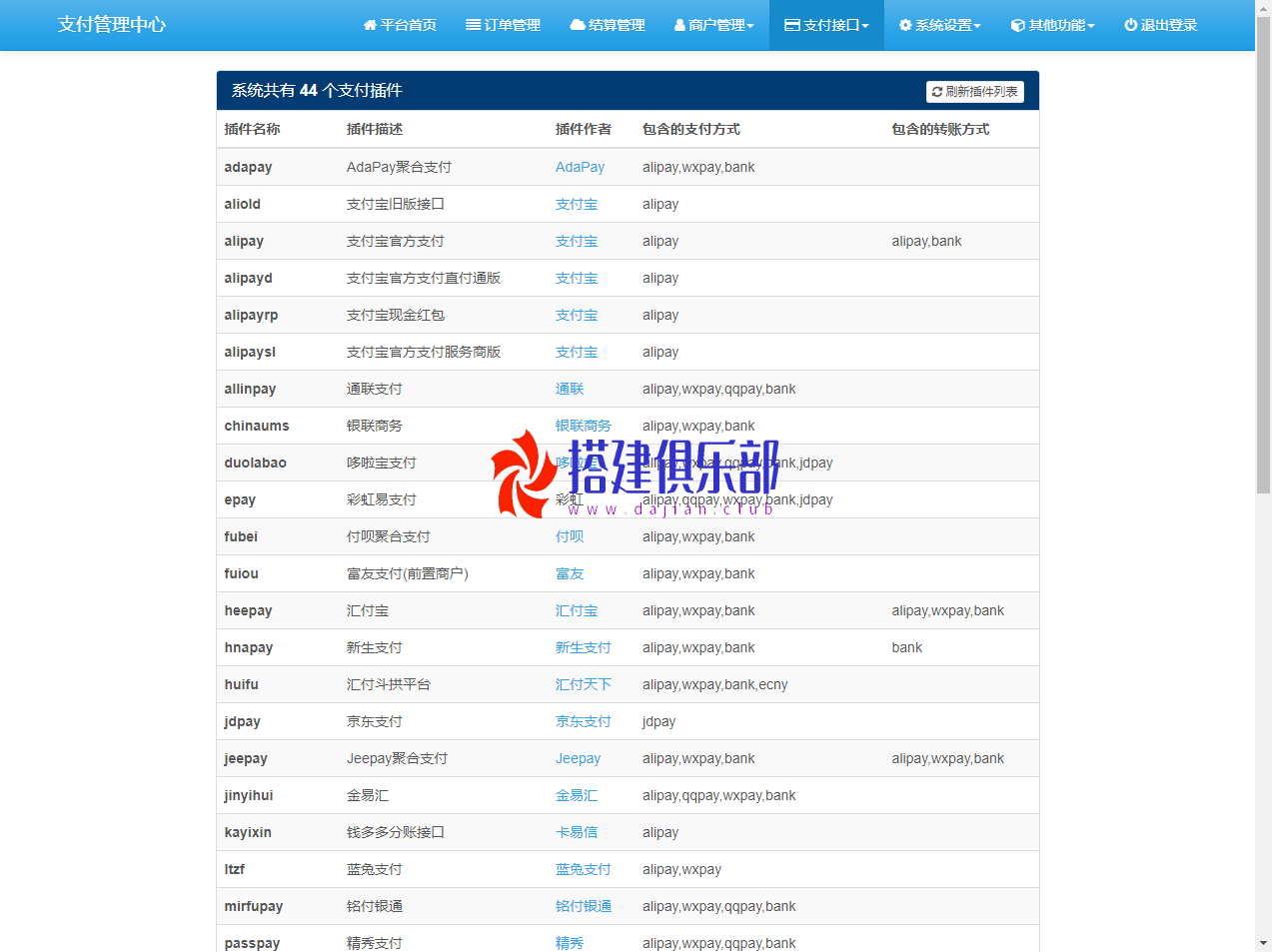1272x952 pixels.
Task: Click the page's vertical scrollbar thumb
Action: [1263, 255]
